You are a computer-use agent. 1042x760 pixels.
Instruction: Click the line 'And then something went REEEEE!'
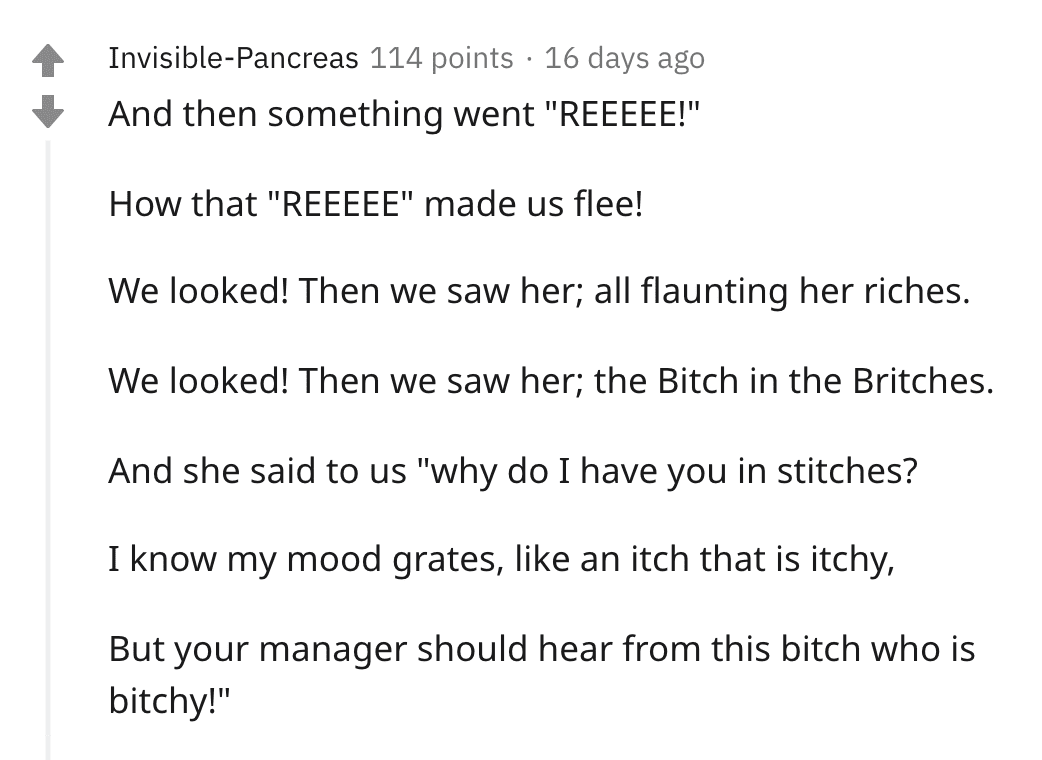coord(404,114)
